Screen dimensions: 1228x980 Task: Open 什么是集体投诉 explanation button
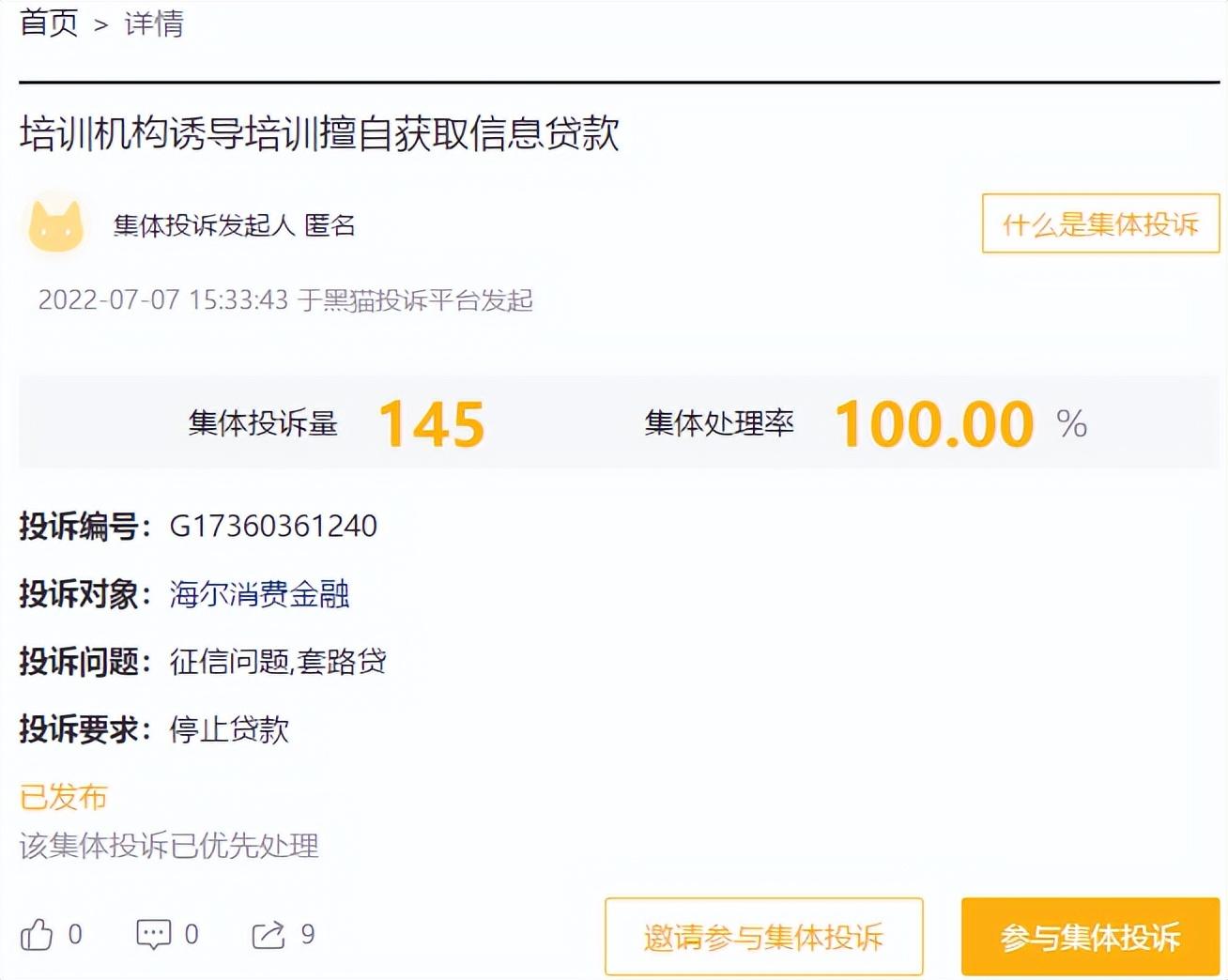(x=1100, y=223)
